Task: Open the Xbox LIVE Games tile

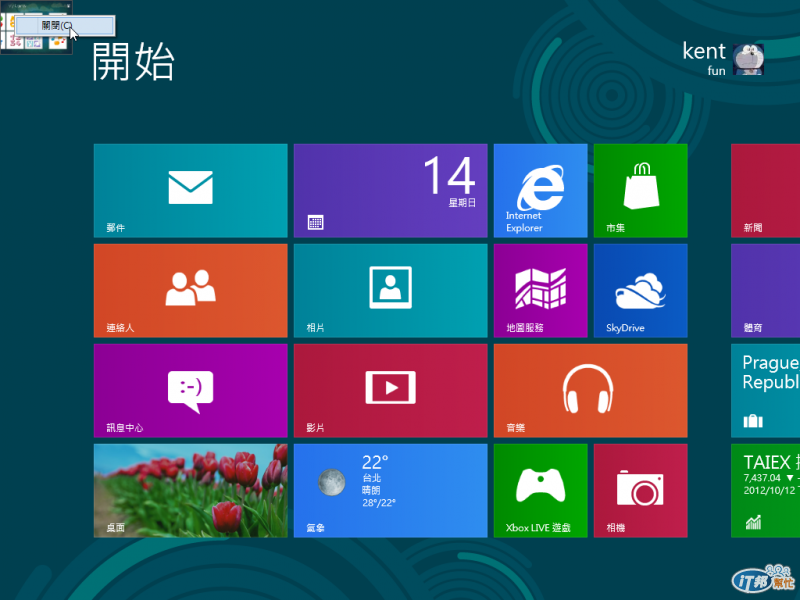Action: pos(540,490)
